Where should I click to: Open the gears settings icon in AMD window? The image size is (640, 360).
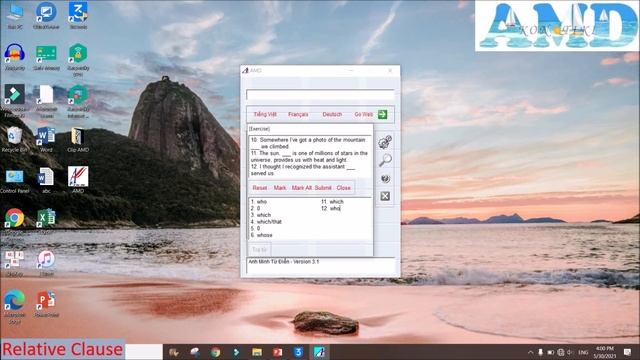pos(385,142)
